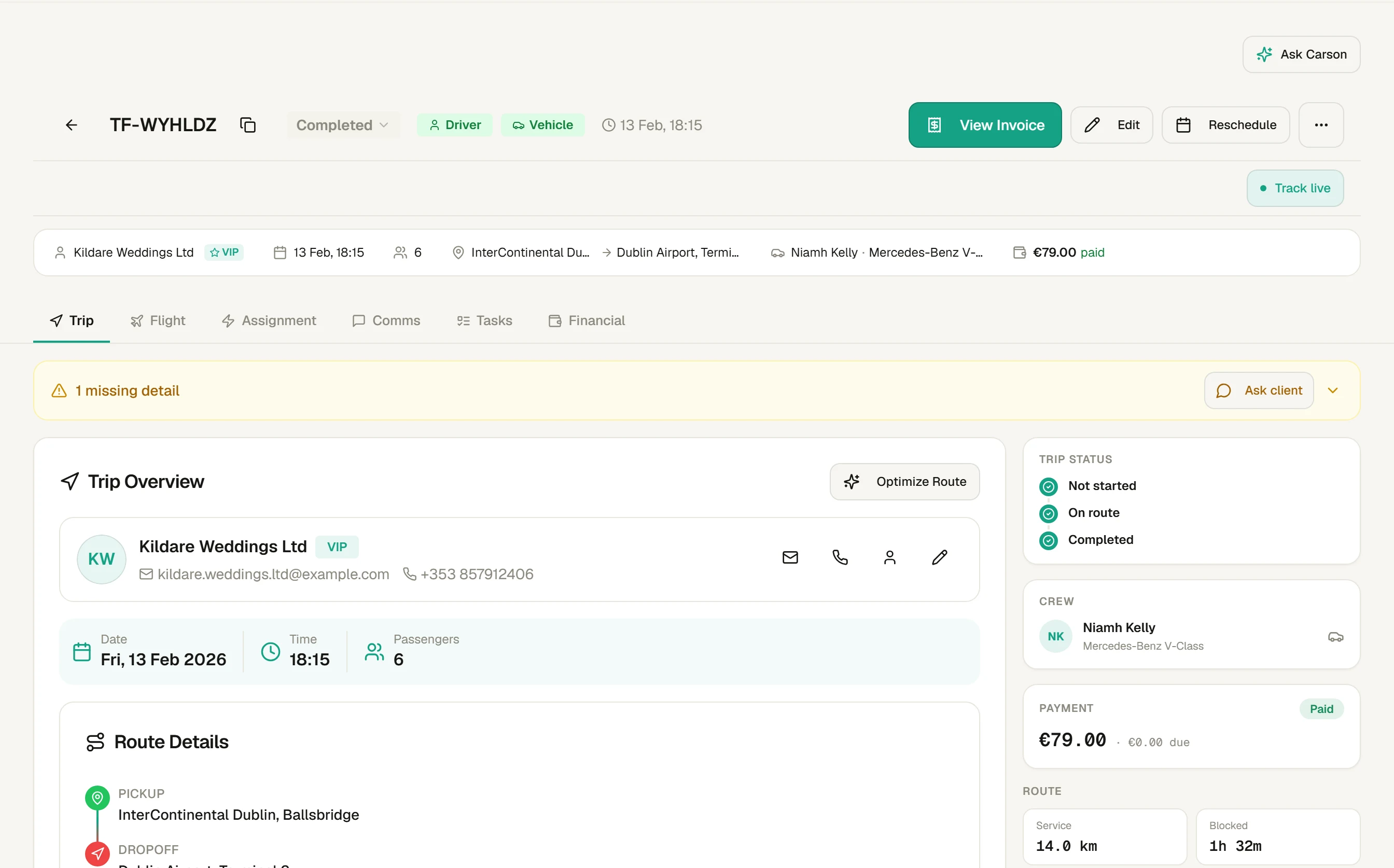1394x868 pixels.
Task: Click vehicle icon in Crew card
Action: [x=1335, y=637]
